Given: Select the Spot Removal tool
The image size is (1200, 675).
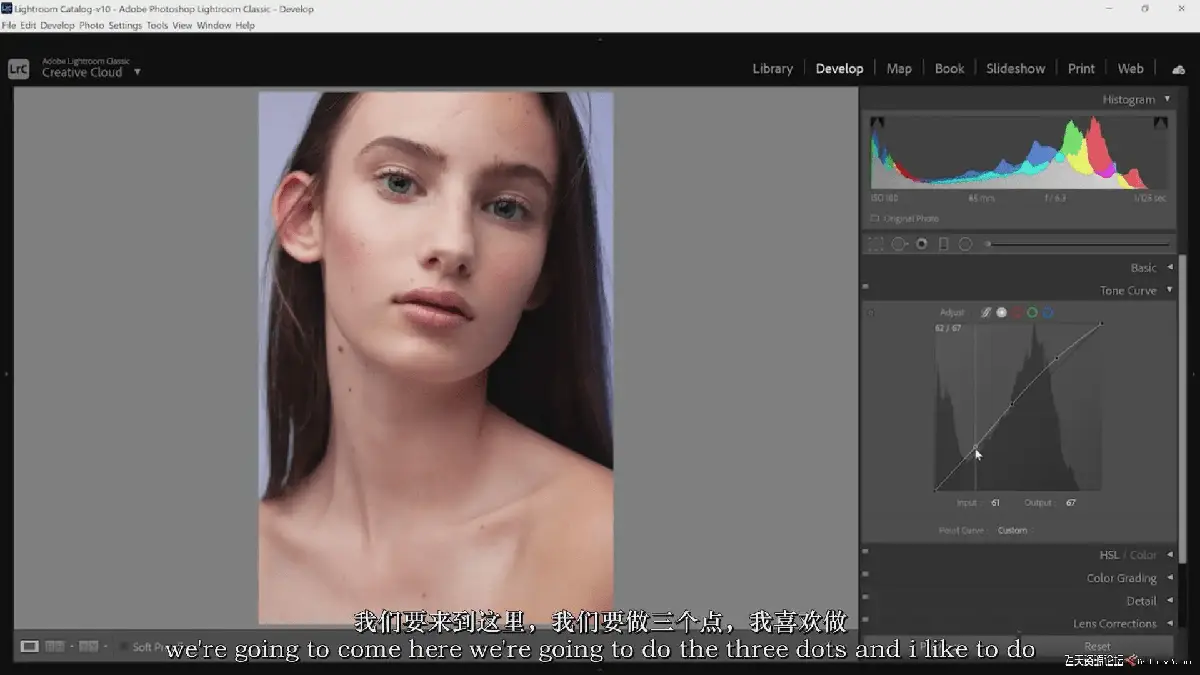Looking at the screenshot, I should [899, 244].
